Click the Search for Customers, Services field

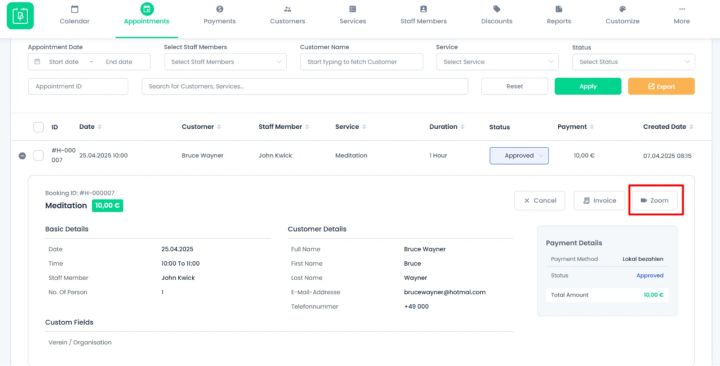click(x=304, y=86)
